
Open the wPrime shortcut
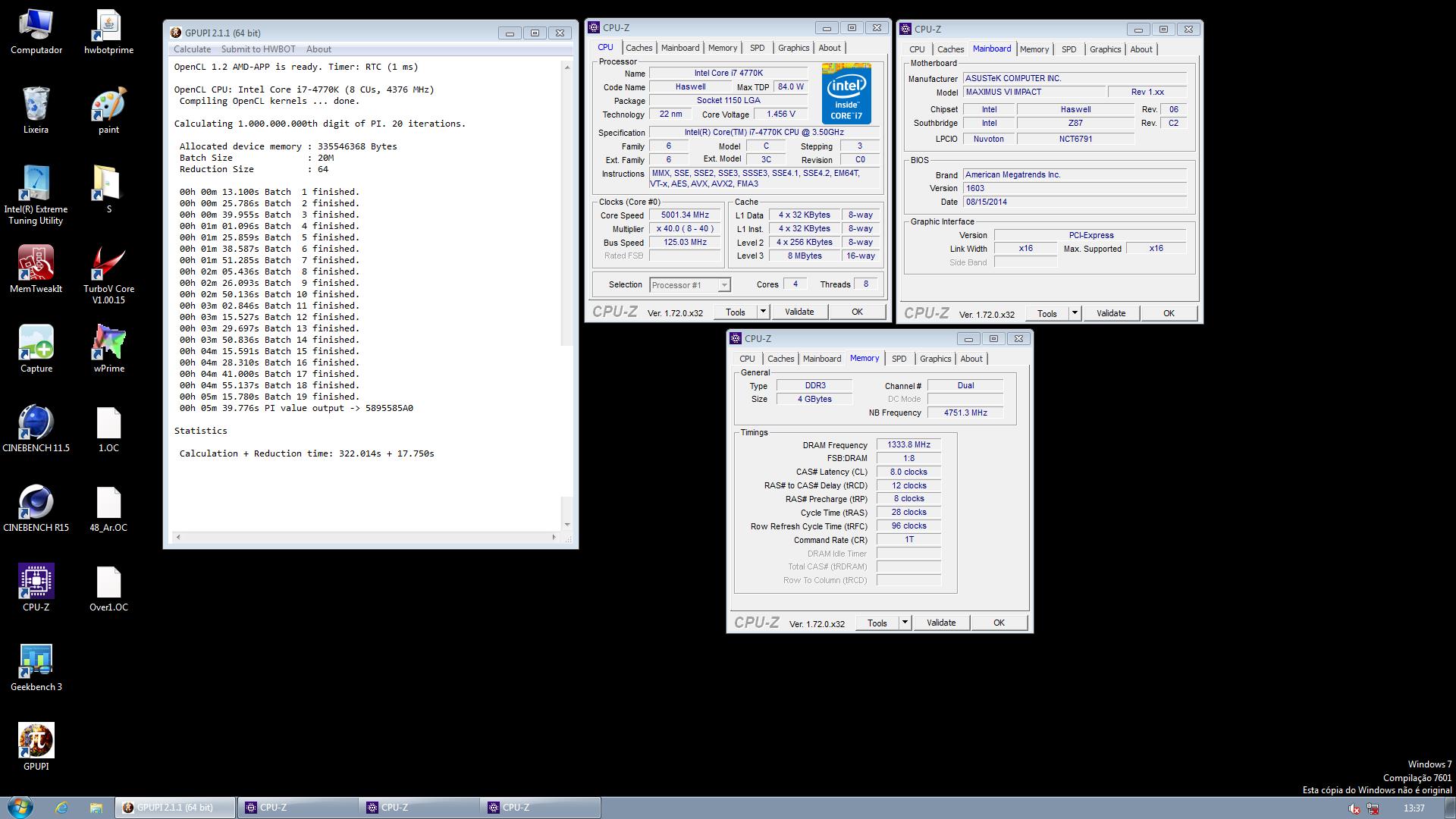click(x=108, y=350)
